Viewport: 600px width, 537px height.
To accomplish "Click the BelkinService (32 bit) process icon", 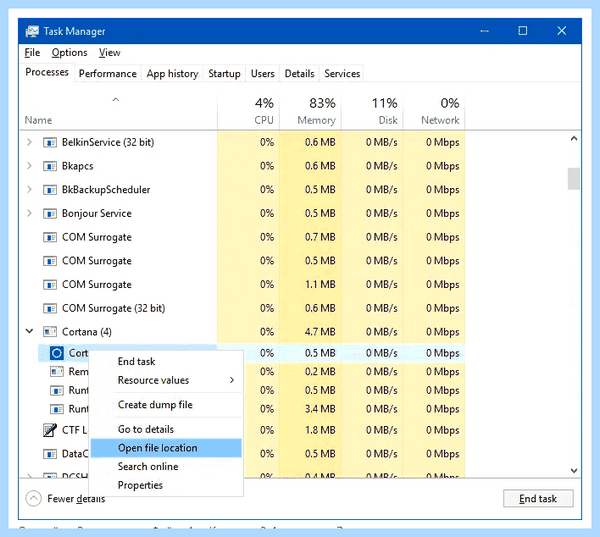I will click(x=50, y=142).
